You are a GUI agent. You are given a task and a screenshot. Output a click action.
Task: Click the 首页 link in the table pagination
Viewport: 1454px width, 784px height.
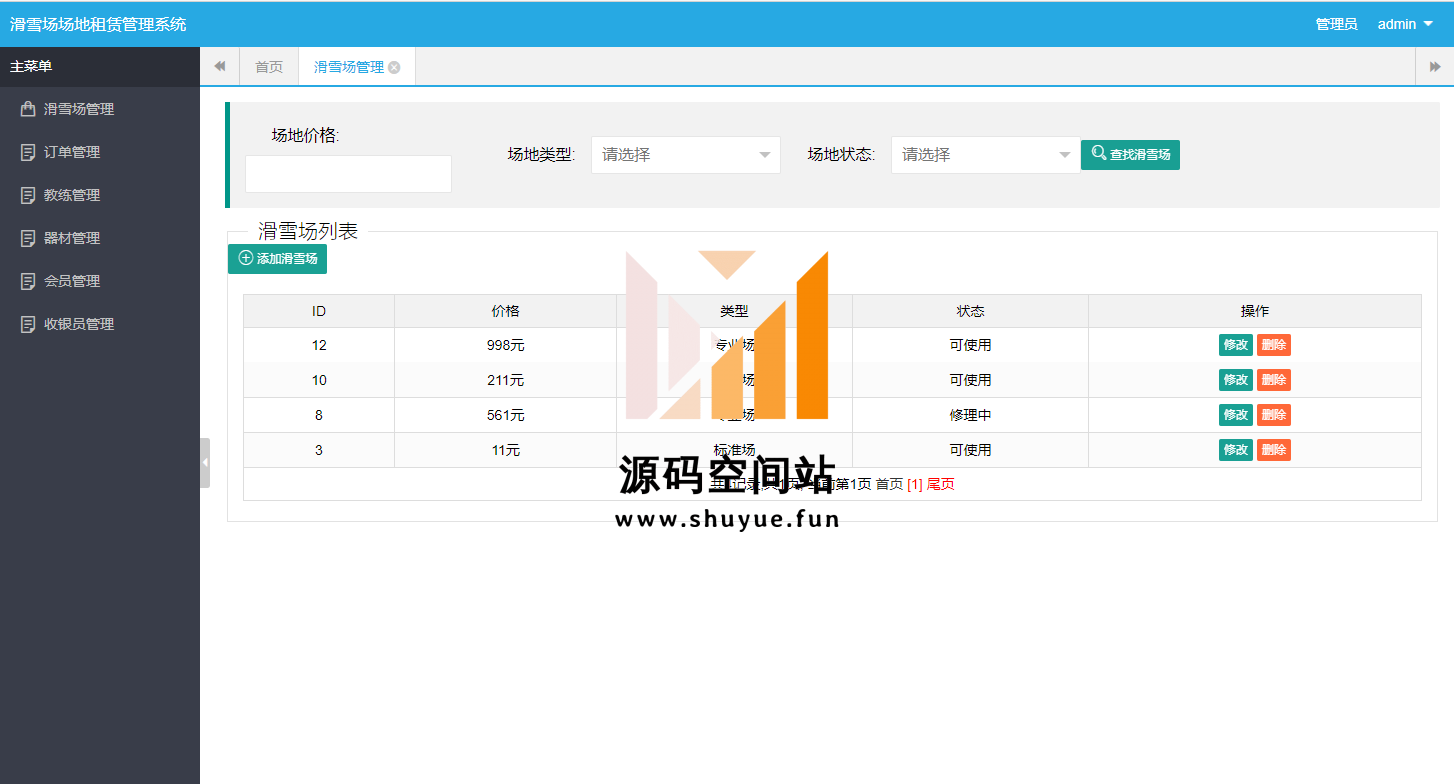[x=889, y=484]
